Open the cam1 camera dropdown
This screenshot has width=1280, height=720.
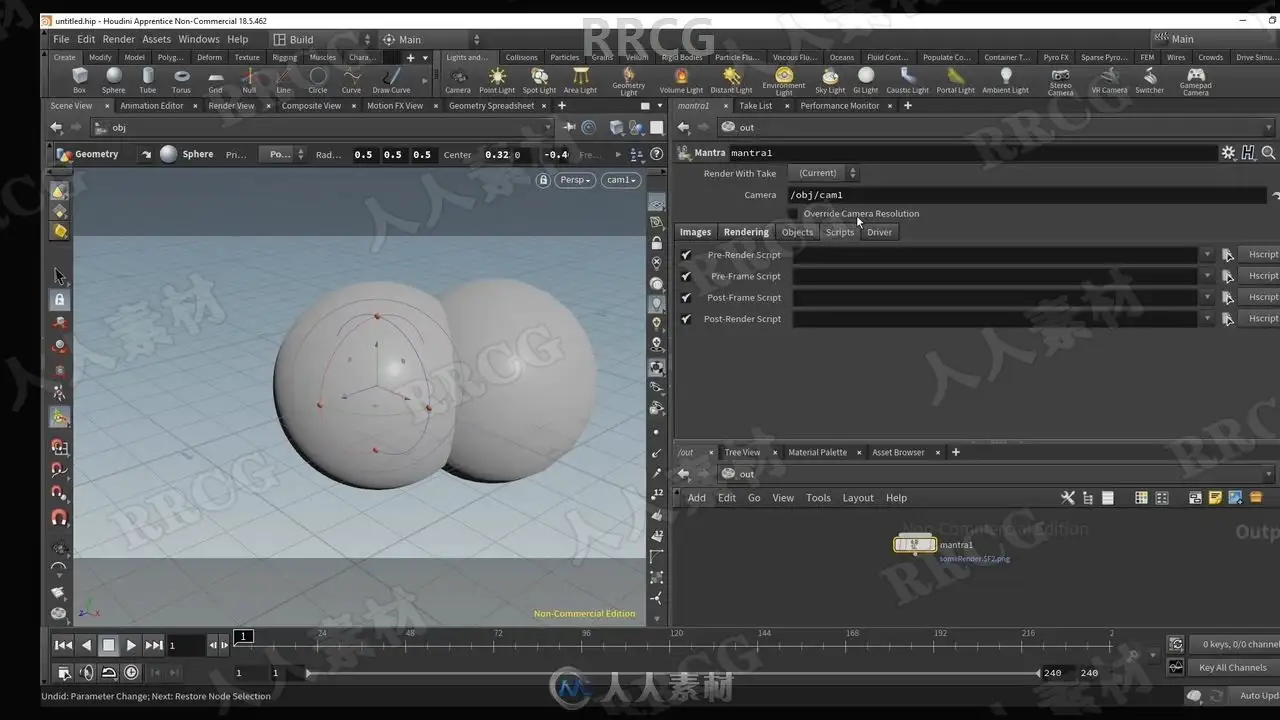[621, 180]
